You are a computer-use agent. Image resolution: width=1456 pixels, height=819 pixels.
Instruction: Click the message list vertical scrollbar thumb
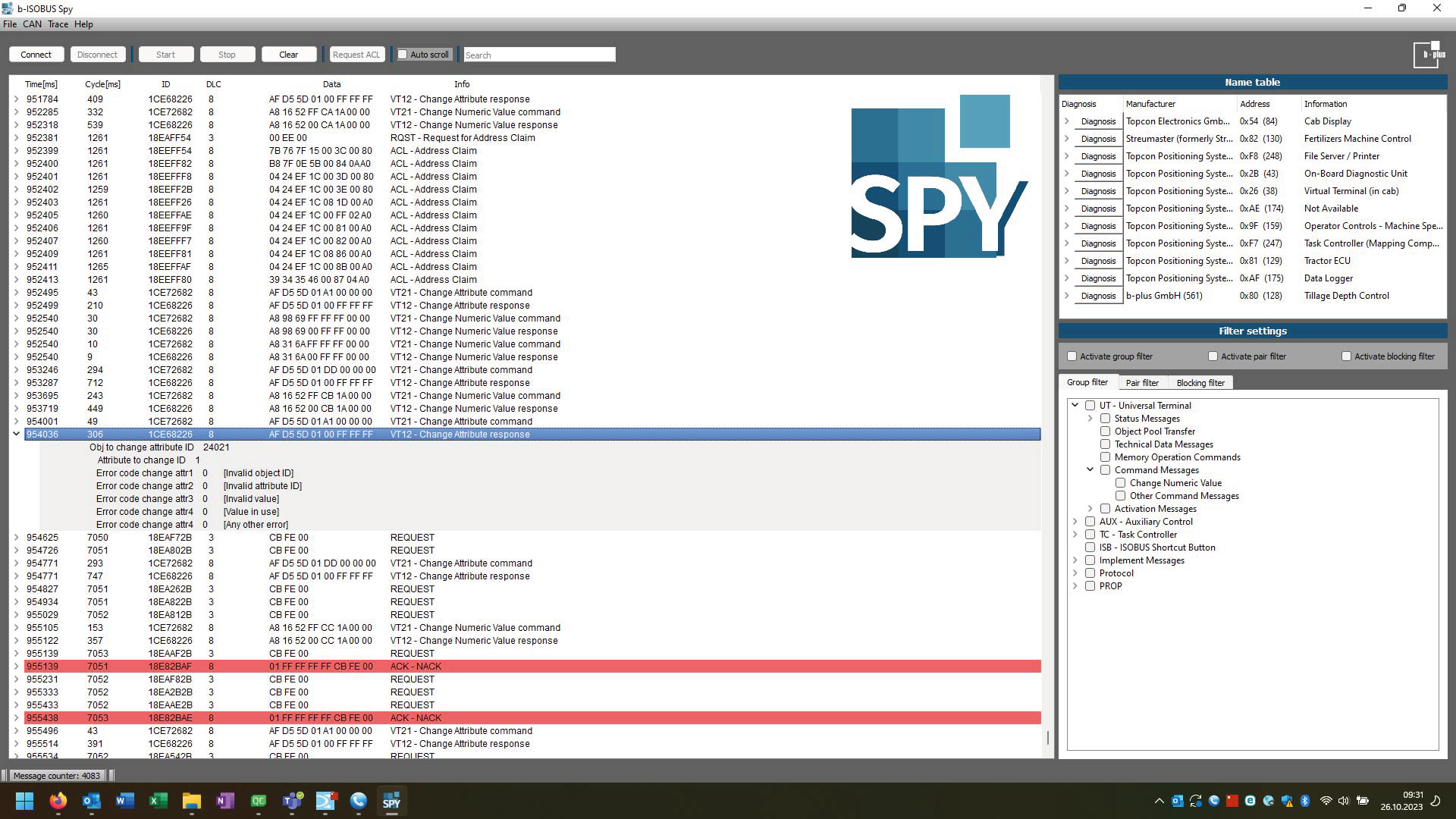tap(1048, 737)
